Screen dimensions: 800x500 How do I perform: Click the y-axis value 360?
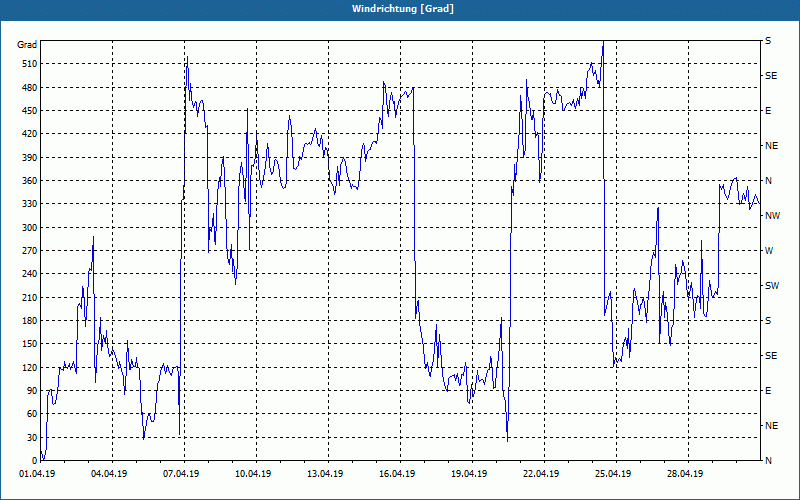point(30,181)
